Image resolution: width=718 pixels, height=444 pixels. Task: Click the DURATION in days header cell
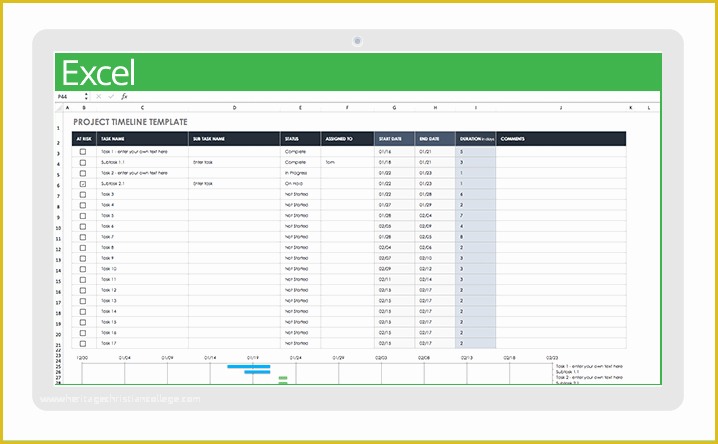point(476,139)
